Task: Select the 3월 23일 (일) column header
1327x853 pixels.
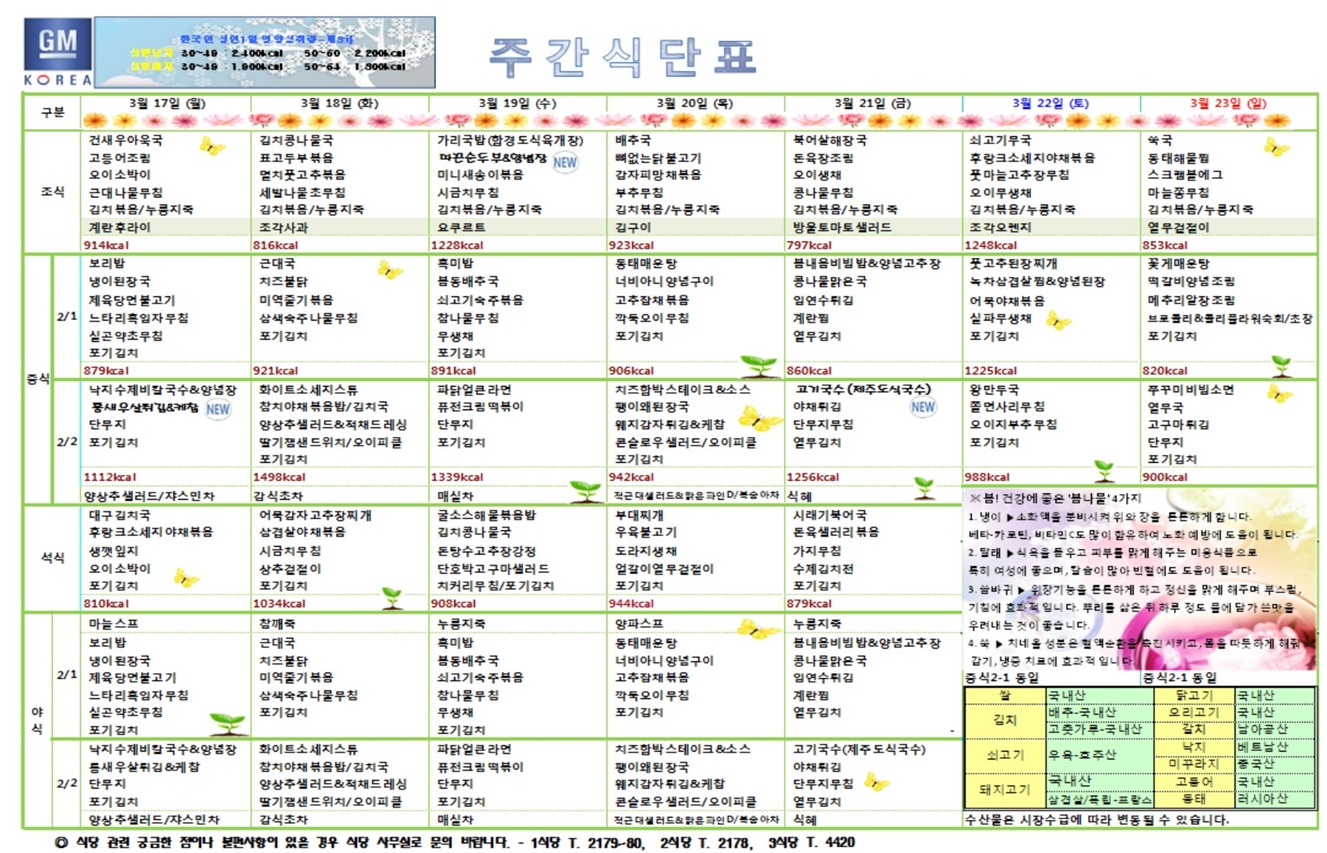Action: click(x=1228, y=103)
